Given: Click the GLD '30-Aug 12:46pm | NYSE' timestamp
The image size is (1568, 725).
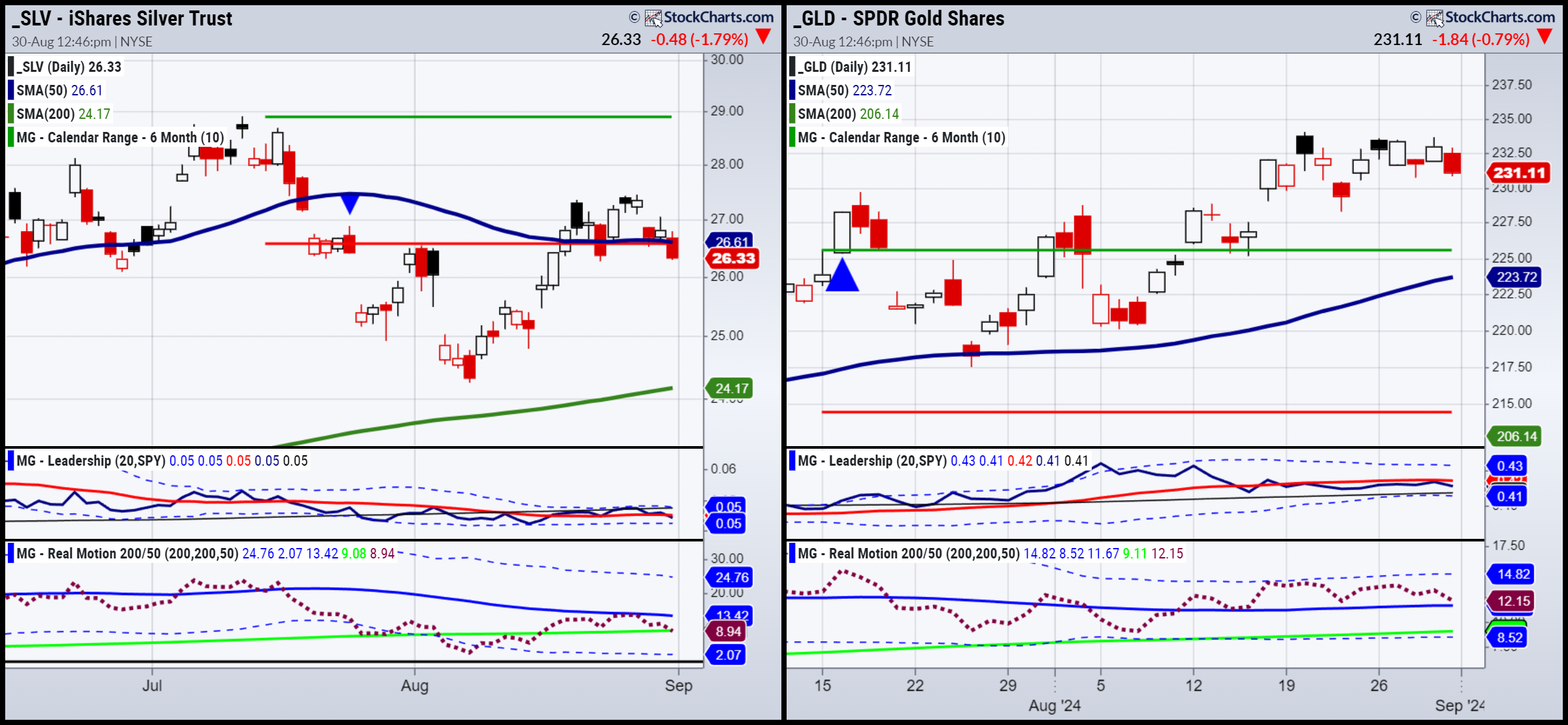Looking at the screenshot, I should pyautogui.click(x=863, y=42).
